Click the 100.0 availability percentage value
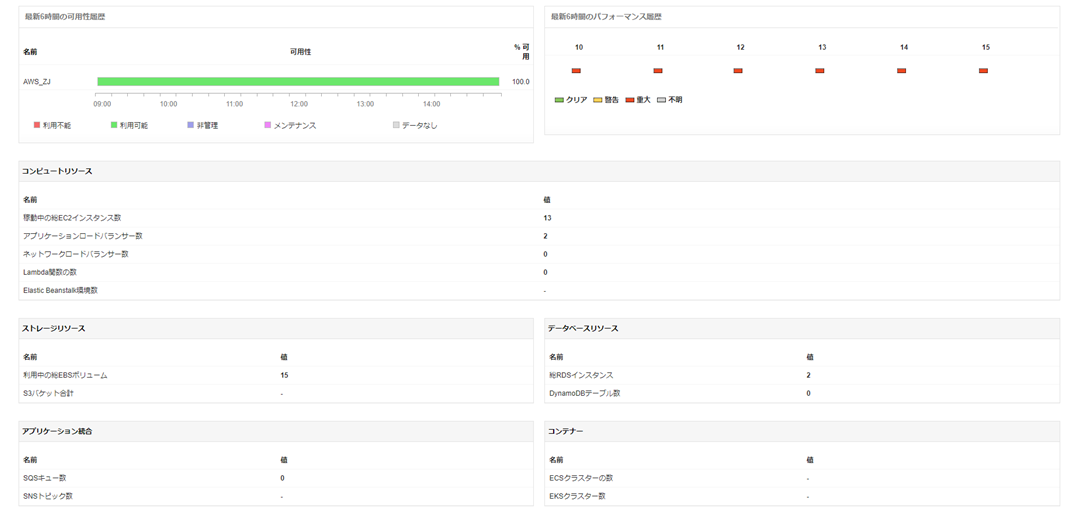The image size is (1069, 530). (x=520, y=82)
